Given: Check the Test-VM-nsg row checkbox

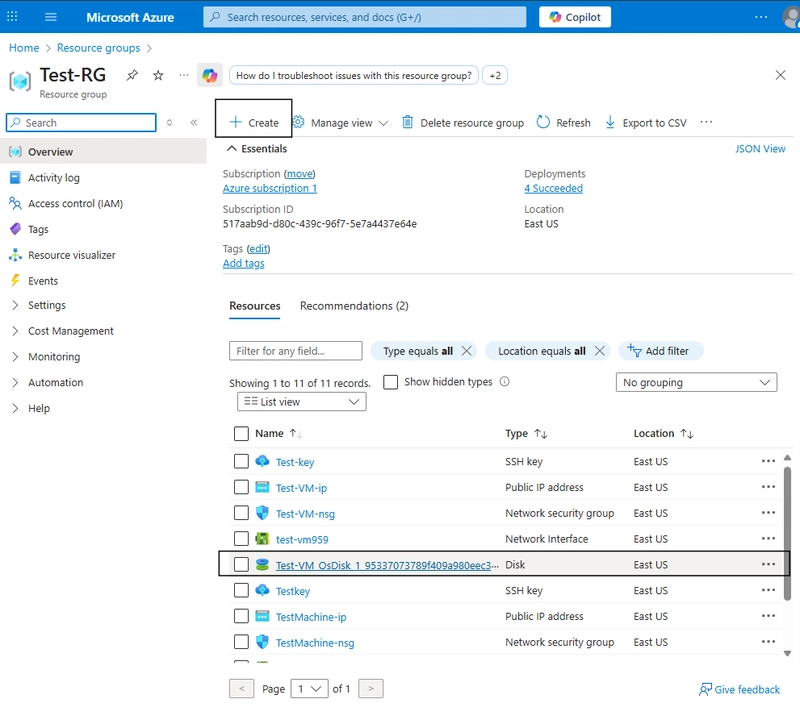Looking at the screenshot, I should 241,513.
